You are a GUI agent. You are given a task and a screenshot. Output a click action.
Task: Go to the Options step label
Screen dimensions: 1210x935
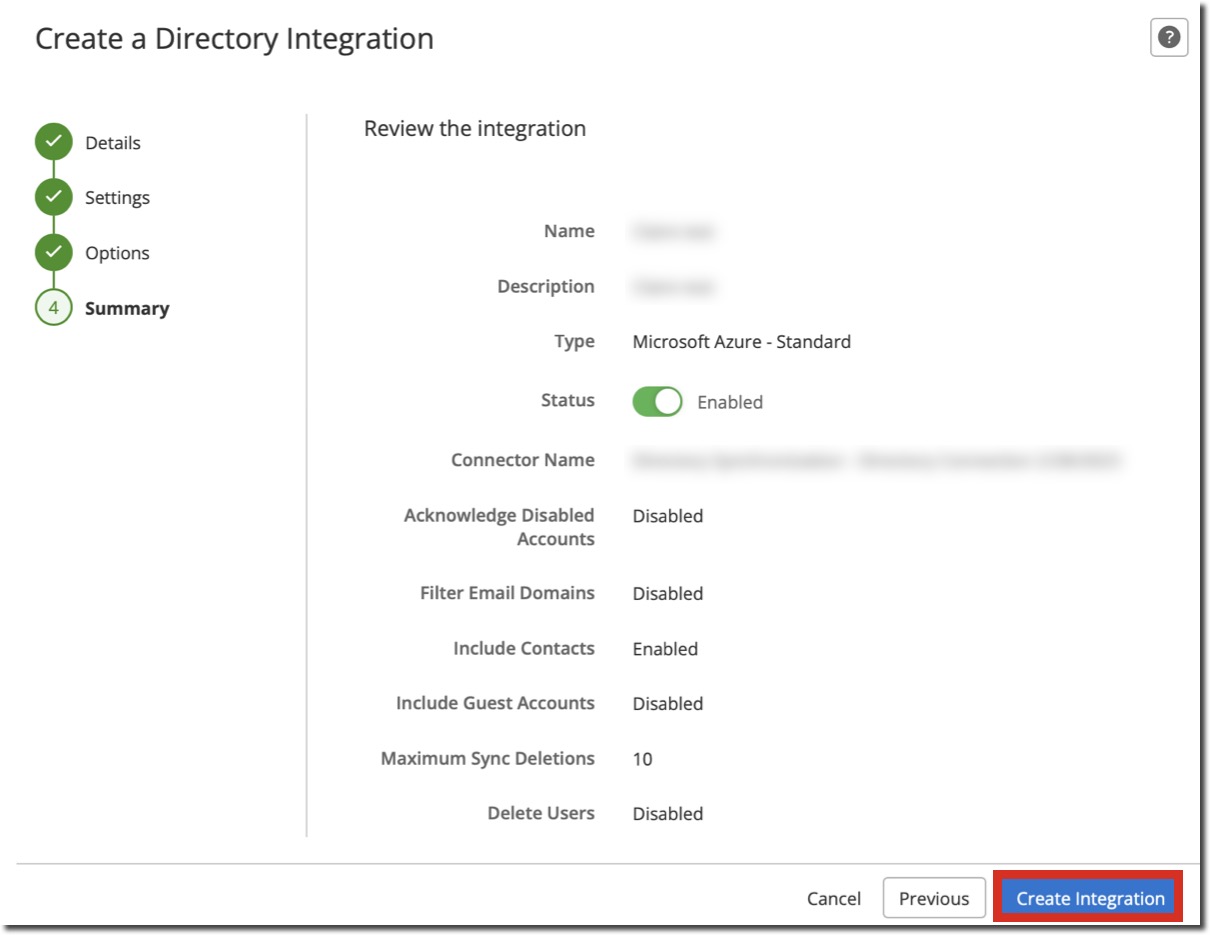[x=118, y=252]
